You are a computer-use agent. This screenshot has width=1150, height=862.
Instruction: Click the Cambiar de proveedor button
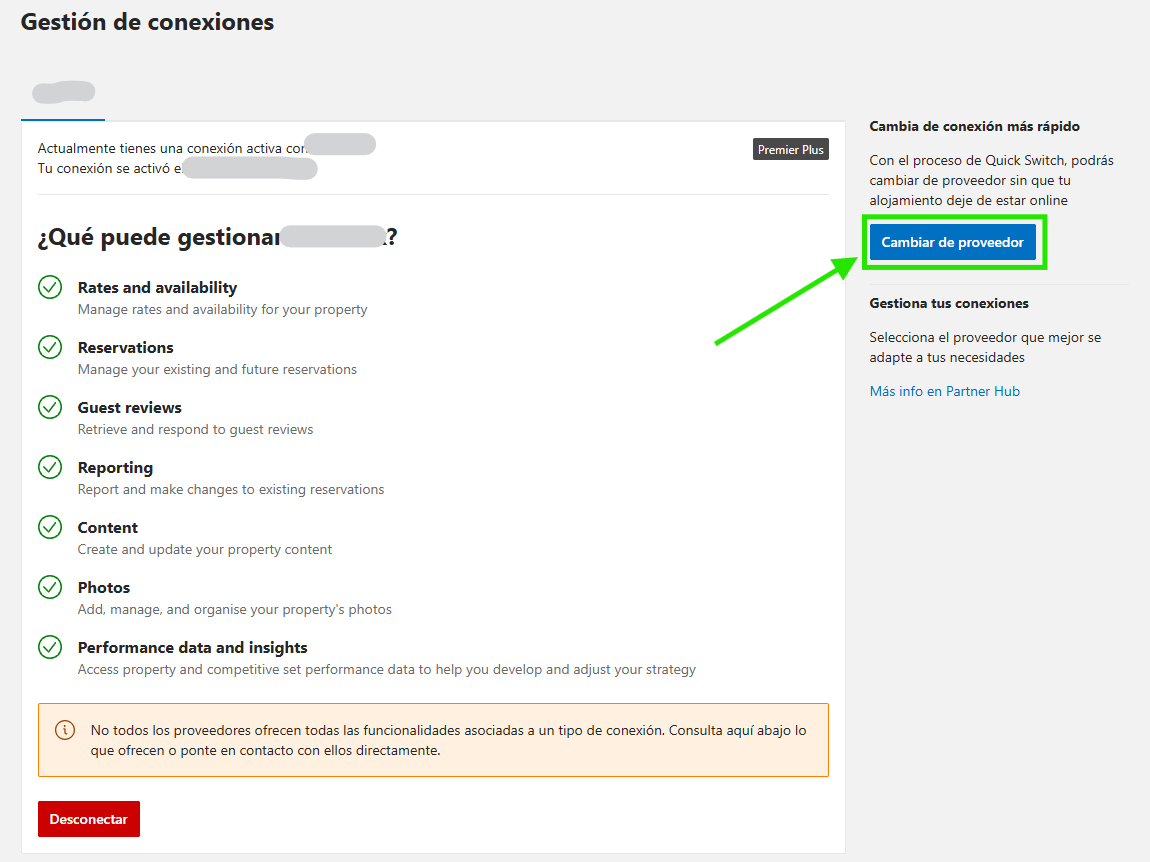coord(952,242)
